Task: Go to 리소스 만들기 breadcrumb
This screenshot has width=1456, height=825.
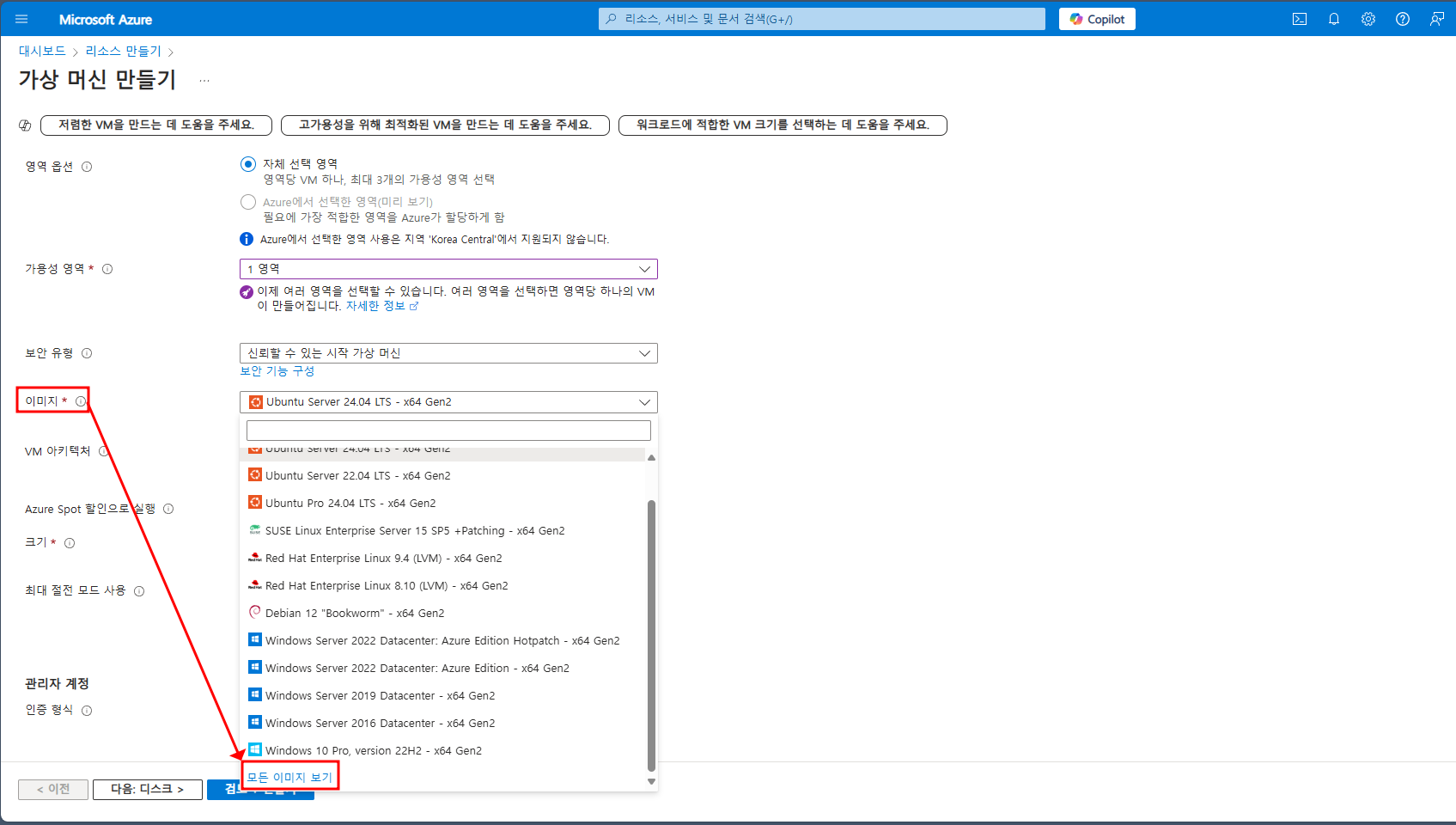Action: 123,52
